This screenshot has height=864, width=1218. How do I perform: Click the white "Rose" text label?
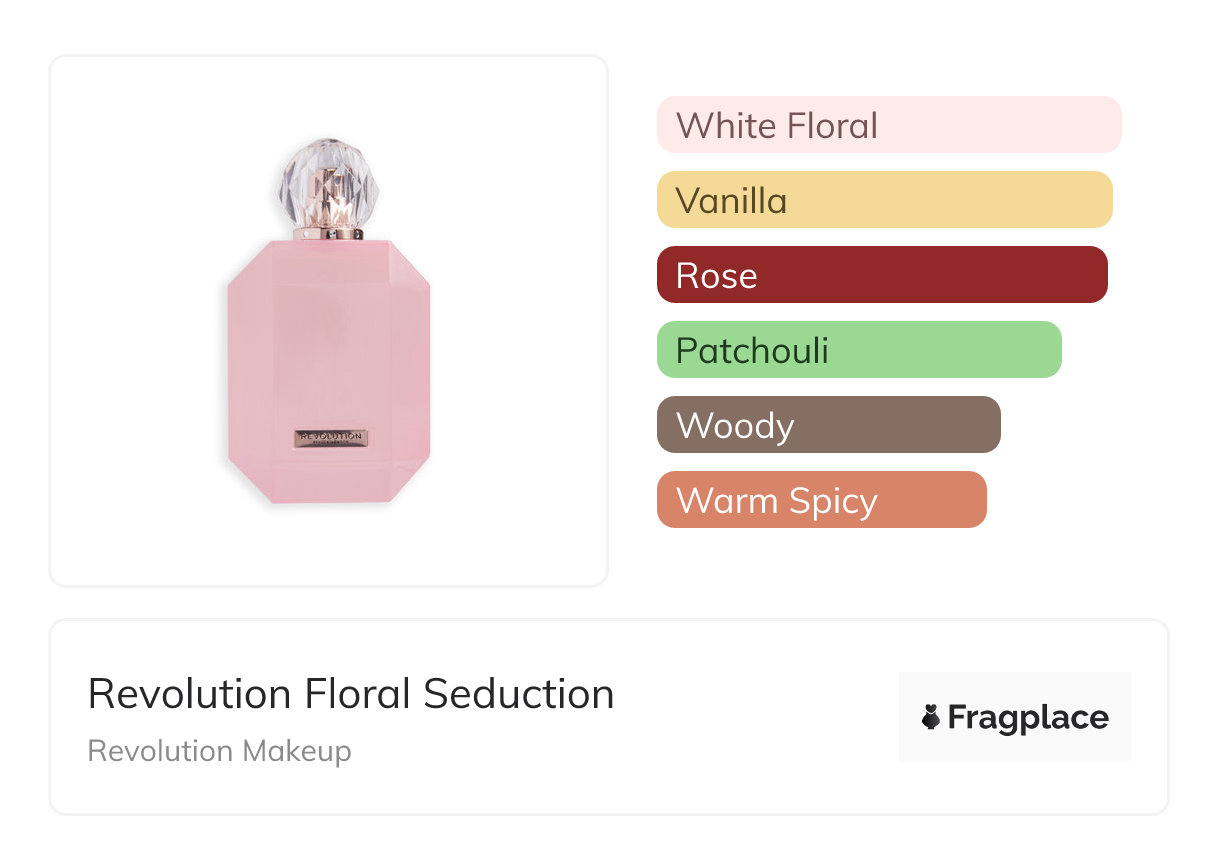[x=716, y=276]
